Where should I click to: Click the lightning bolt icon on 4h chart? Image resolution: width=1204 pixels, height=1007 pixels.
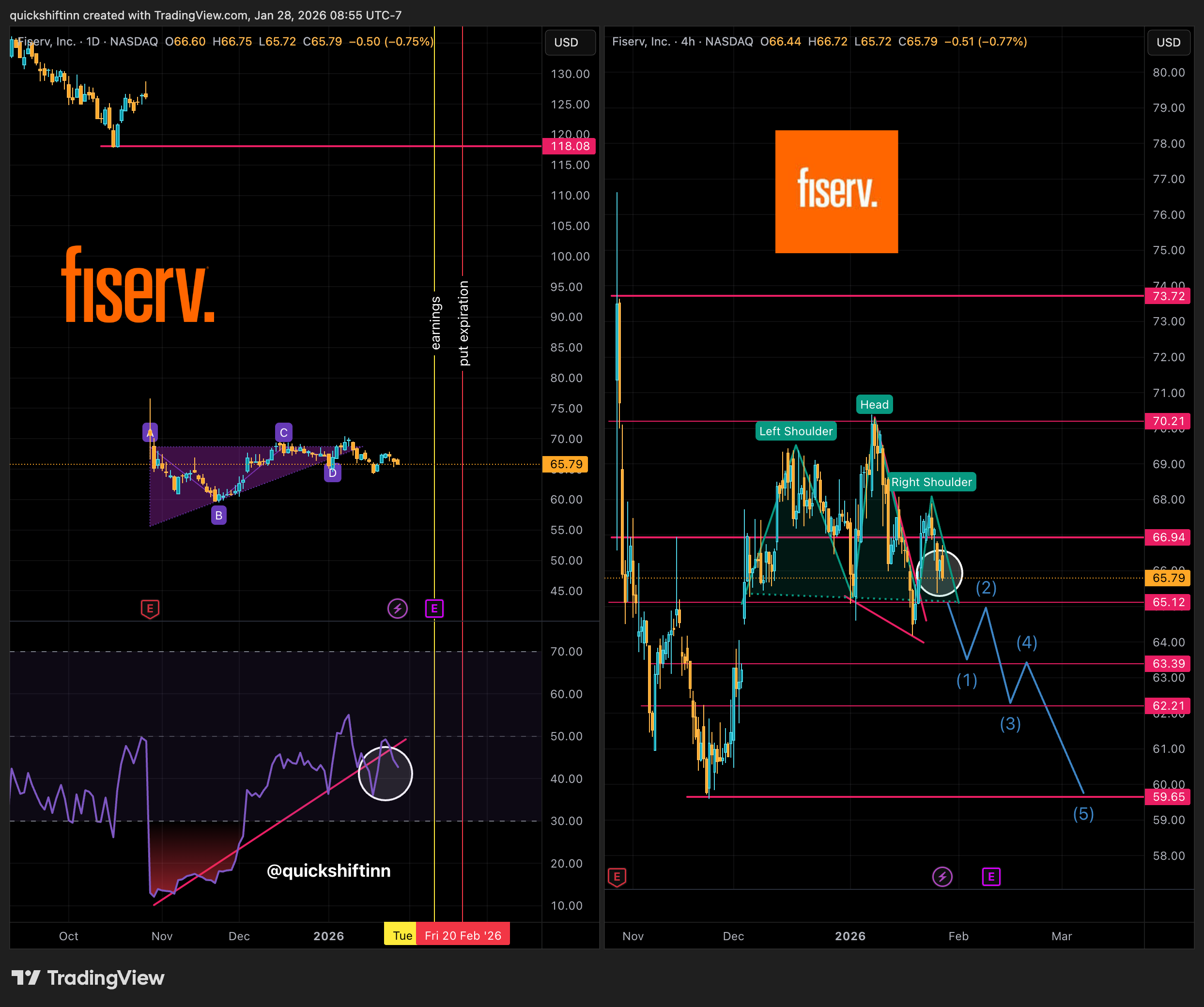coord(942,877)
